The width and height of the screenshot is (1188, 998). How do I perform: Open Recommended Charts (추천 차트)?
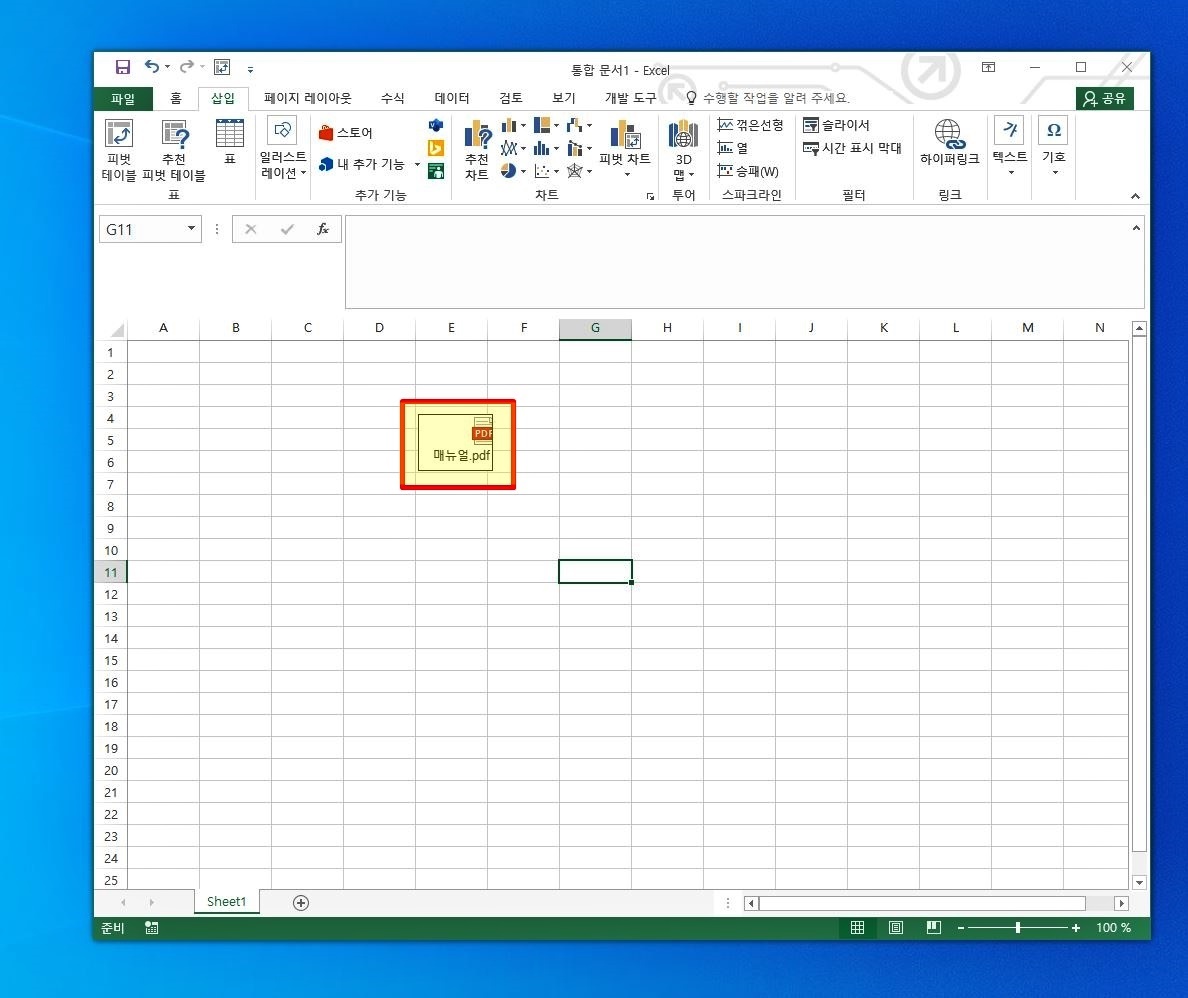coord(477,150)
